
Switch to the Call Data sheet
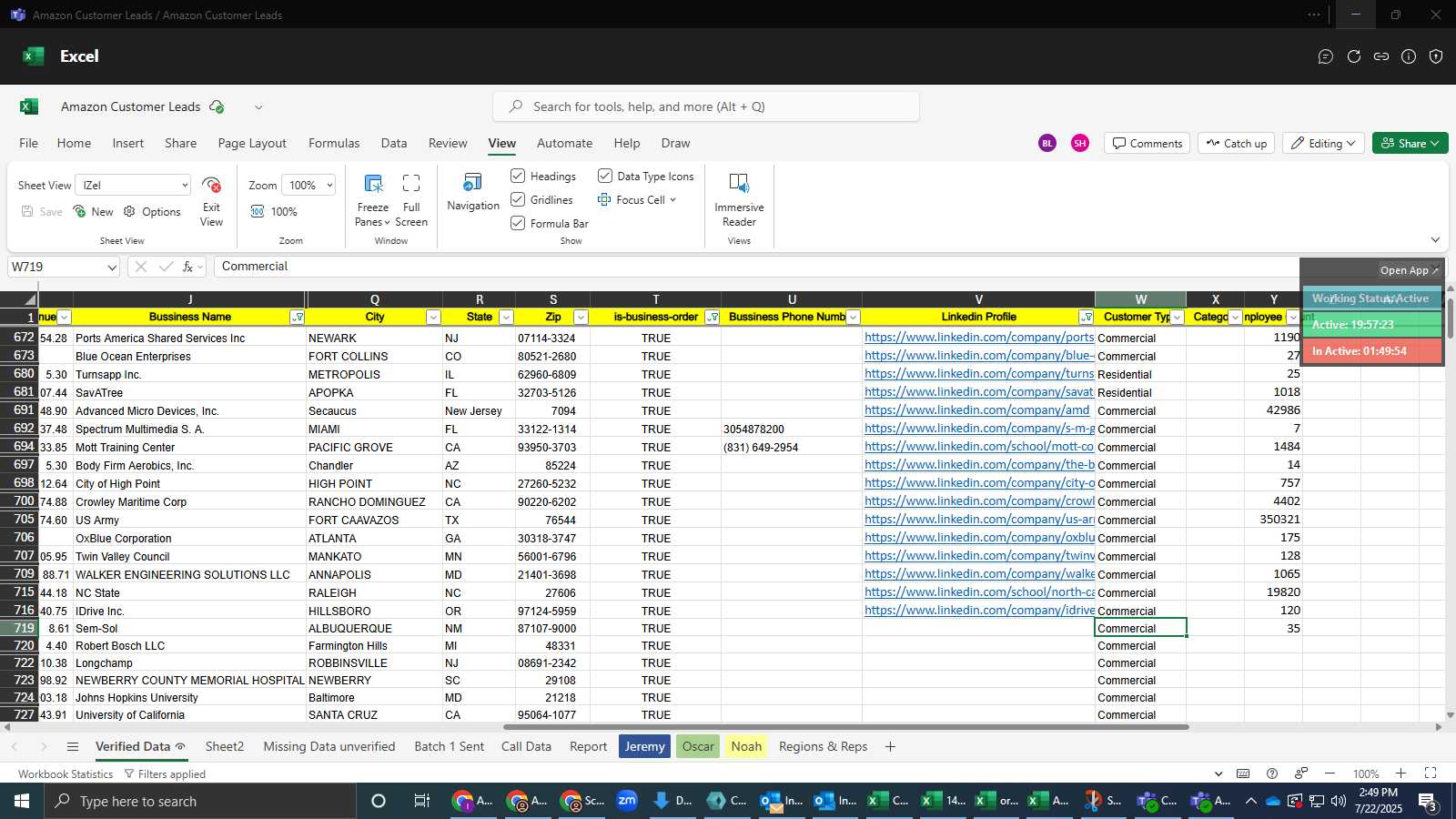click(526, 746)
